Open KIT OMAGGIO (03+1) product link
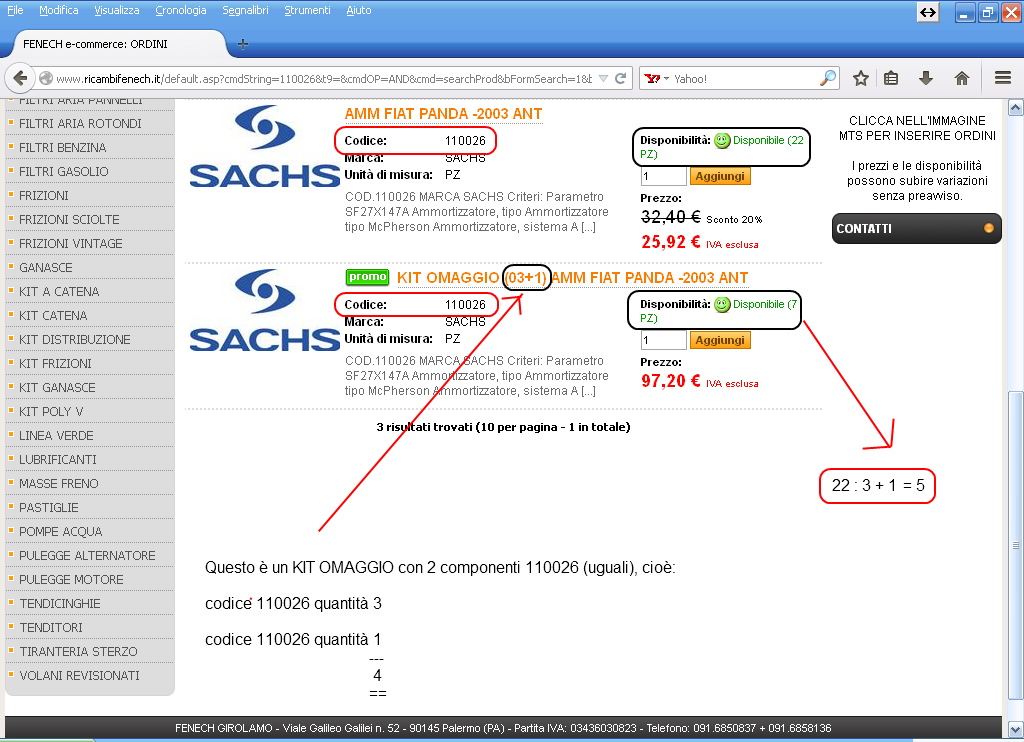 coord(572,278)
